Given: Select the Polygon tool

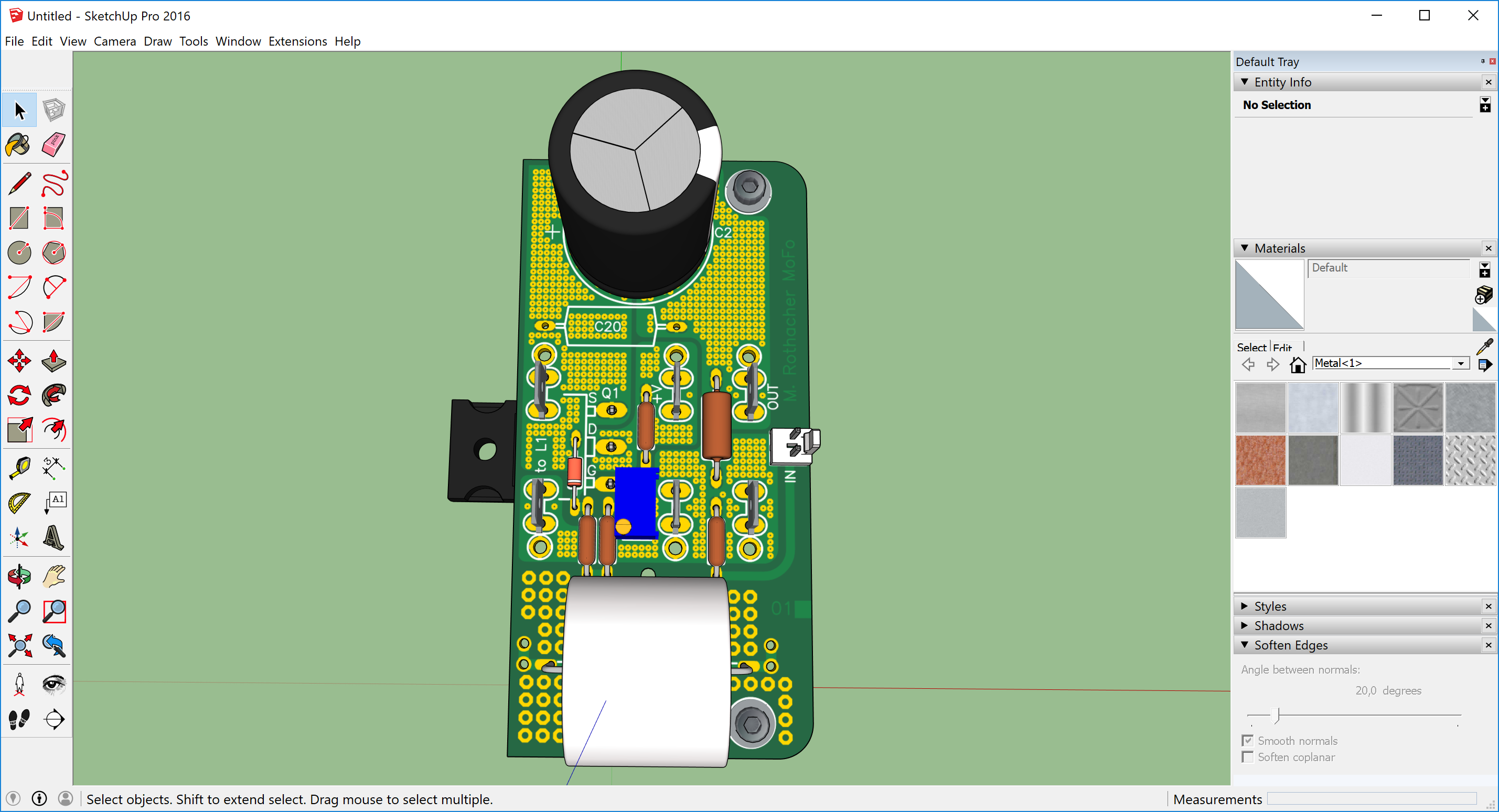Looking at the screenshot, I should click(54, 253).
